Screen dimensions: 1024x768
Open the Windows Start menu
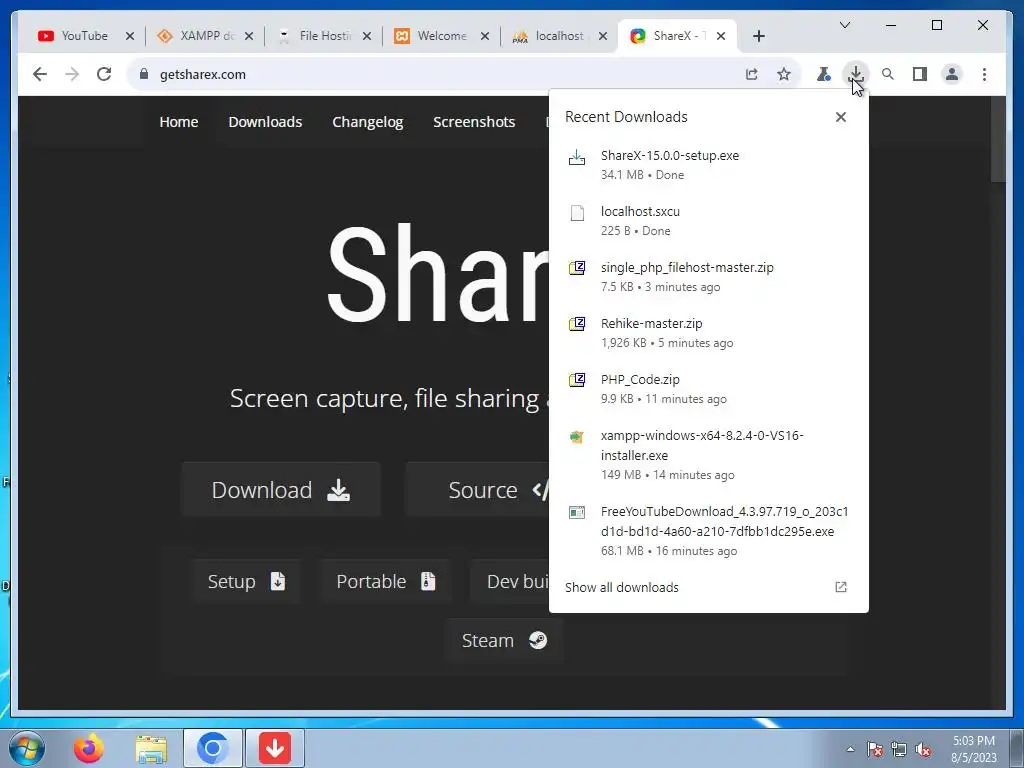coord(26,748)
